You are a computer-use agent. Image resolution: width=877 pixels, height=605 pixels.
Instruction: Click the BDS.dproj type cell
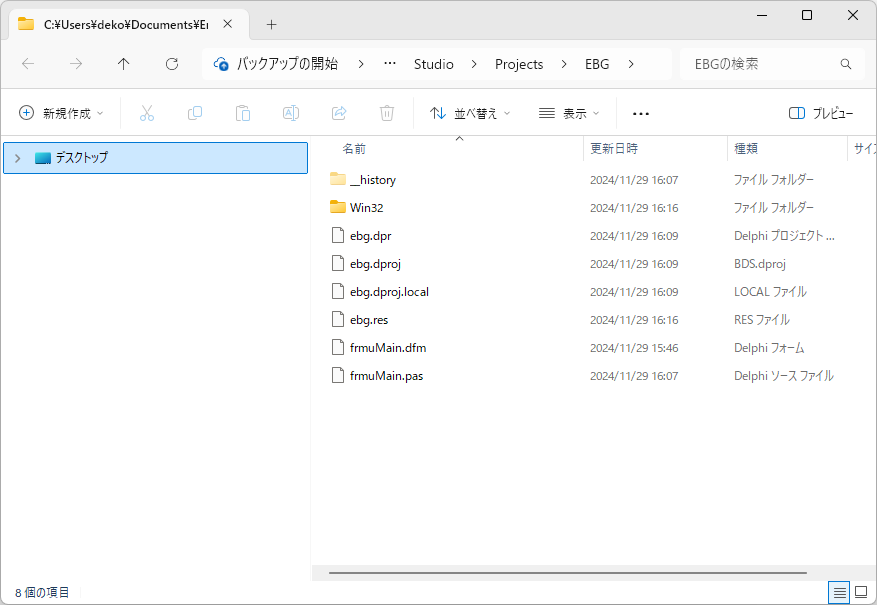click(x=760, y=264)
